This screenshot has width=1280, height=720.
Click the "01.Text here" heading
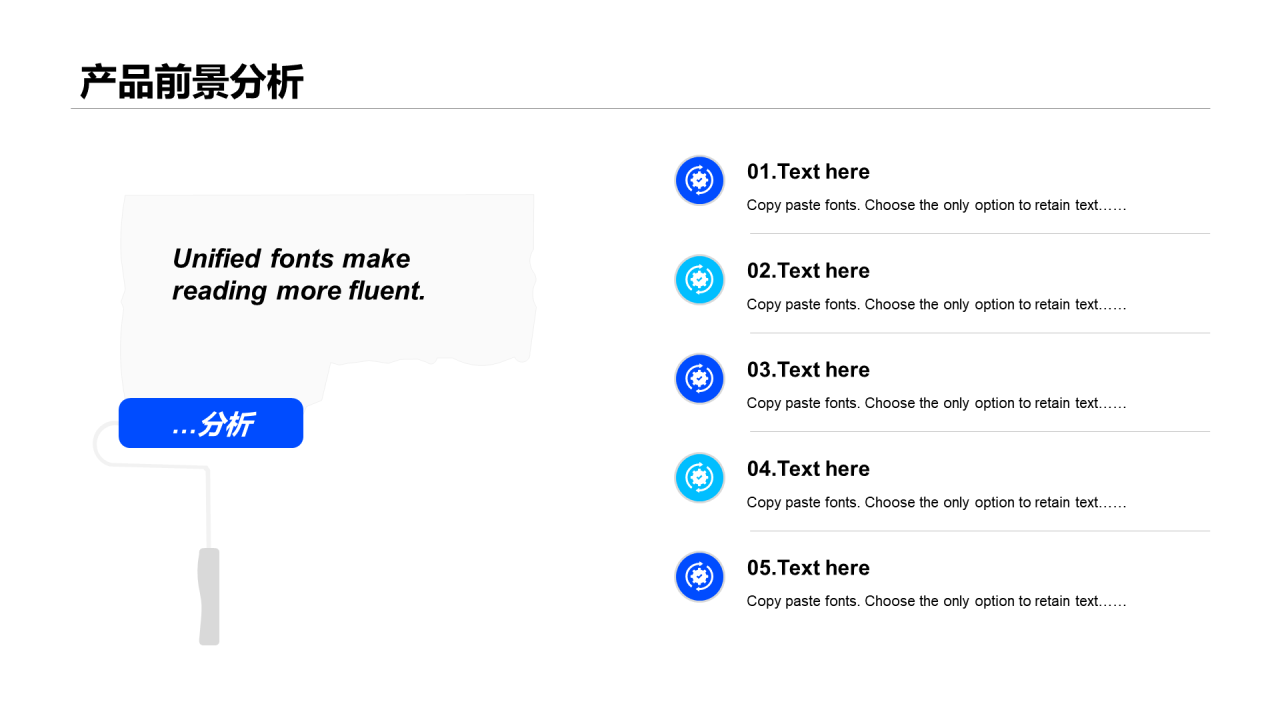coord(808,172)
